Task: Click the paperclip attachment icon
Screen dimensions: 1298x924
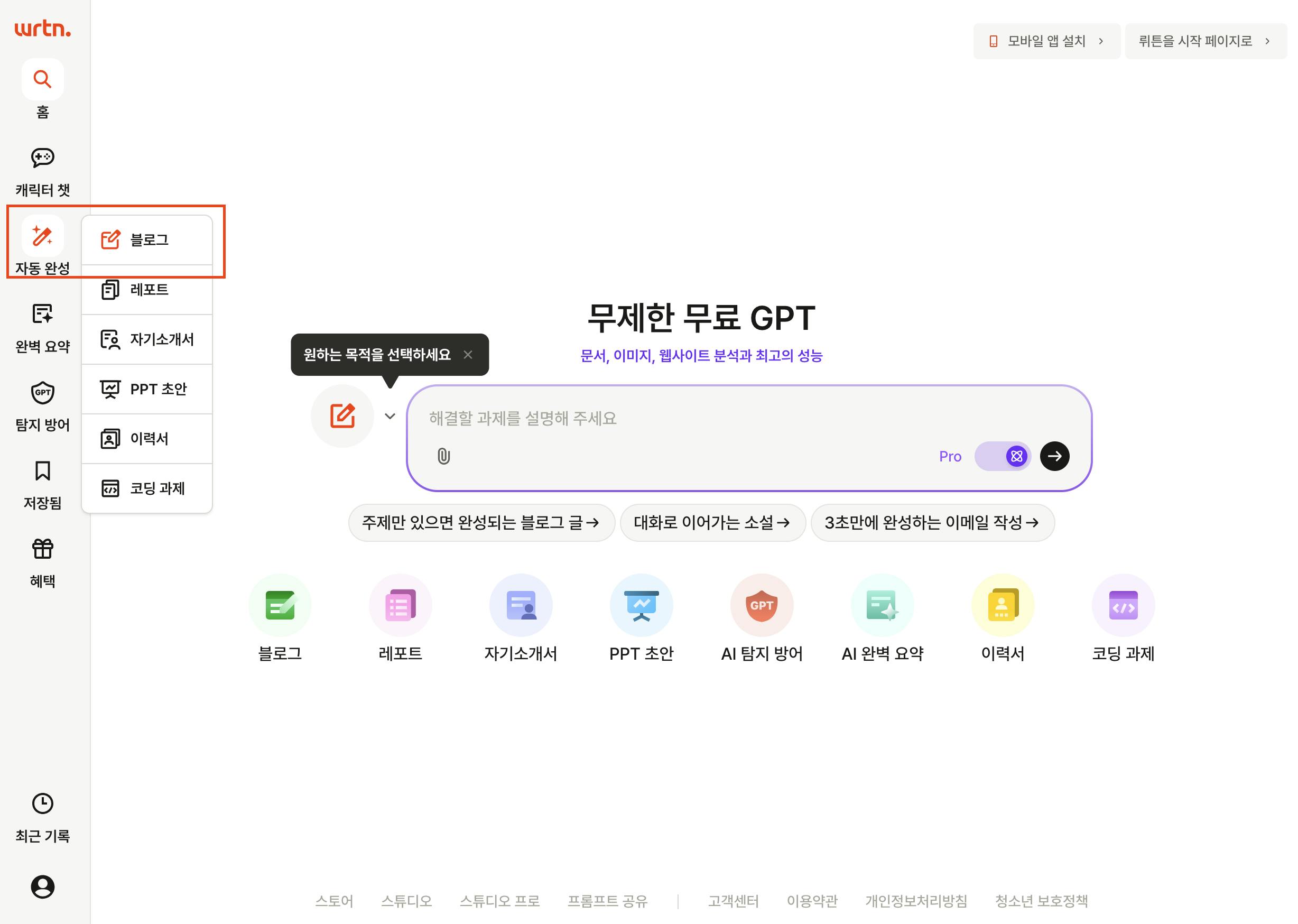Action: click(443, 456)
